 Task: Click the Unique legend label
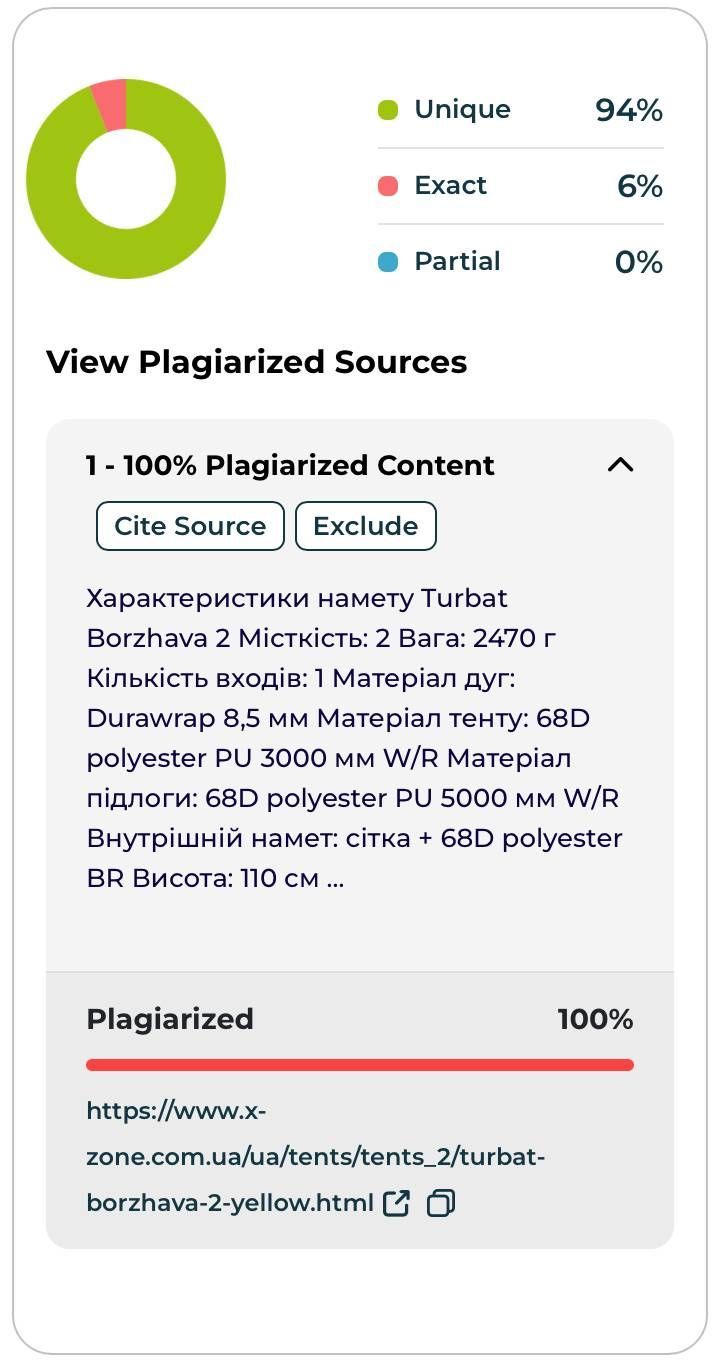pyautogui.click(x=462, y=110)
